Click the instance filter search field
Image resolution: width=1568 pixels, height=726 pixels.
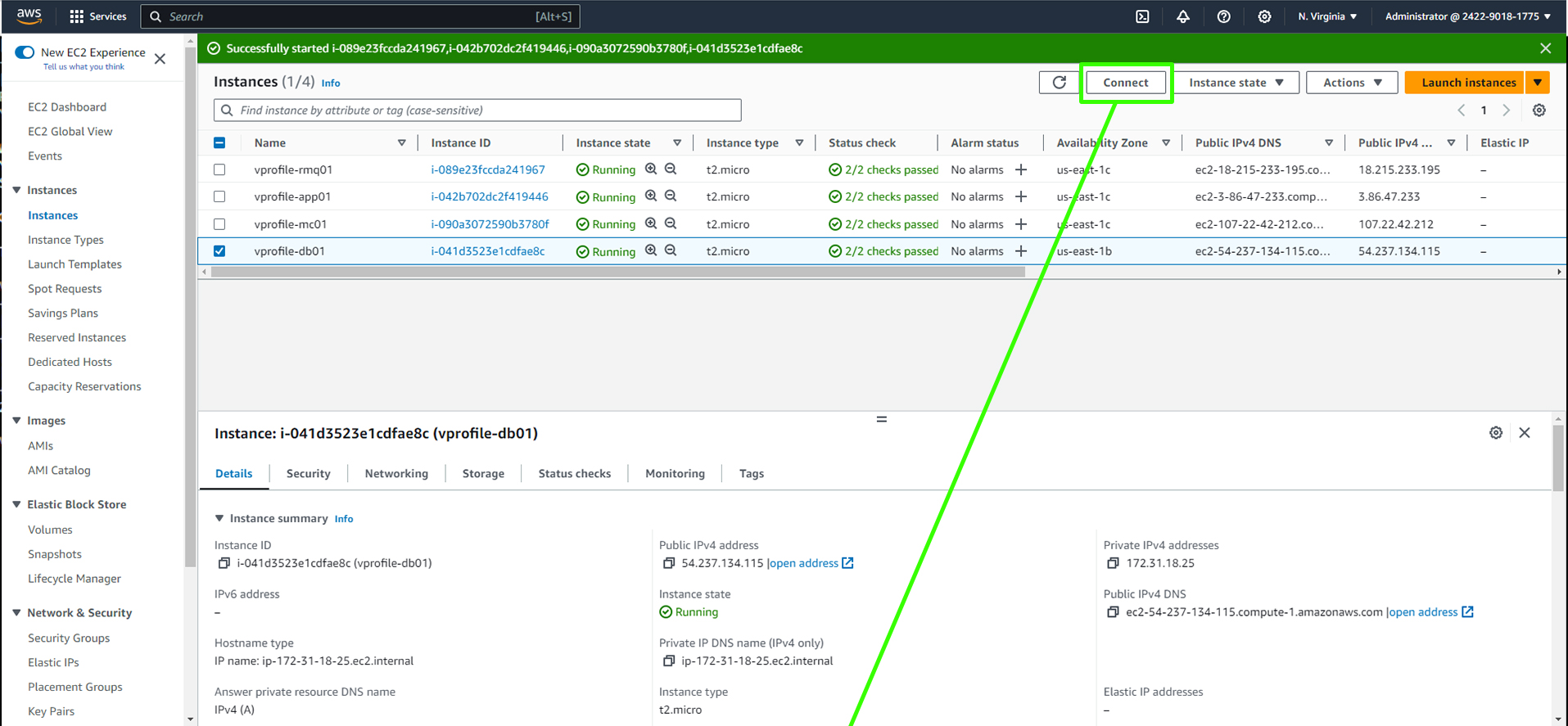tap(477, 110)
